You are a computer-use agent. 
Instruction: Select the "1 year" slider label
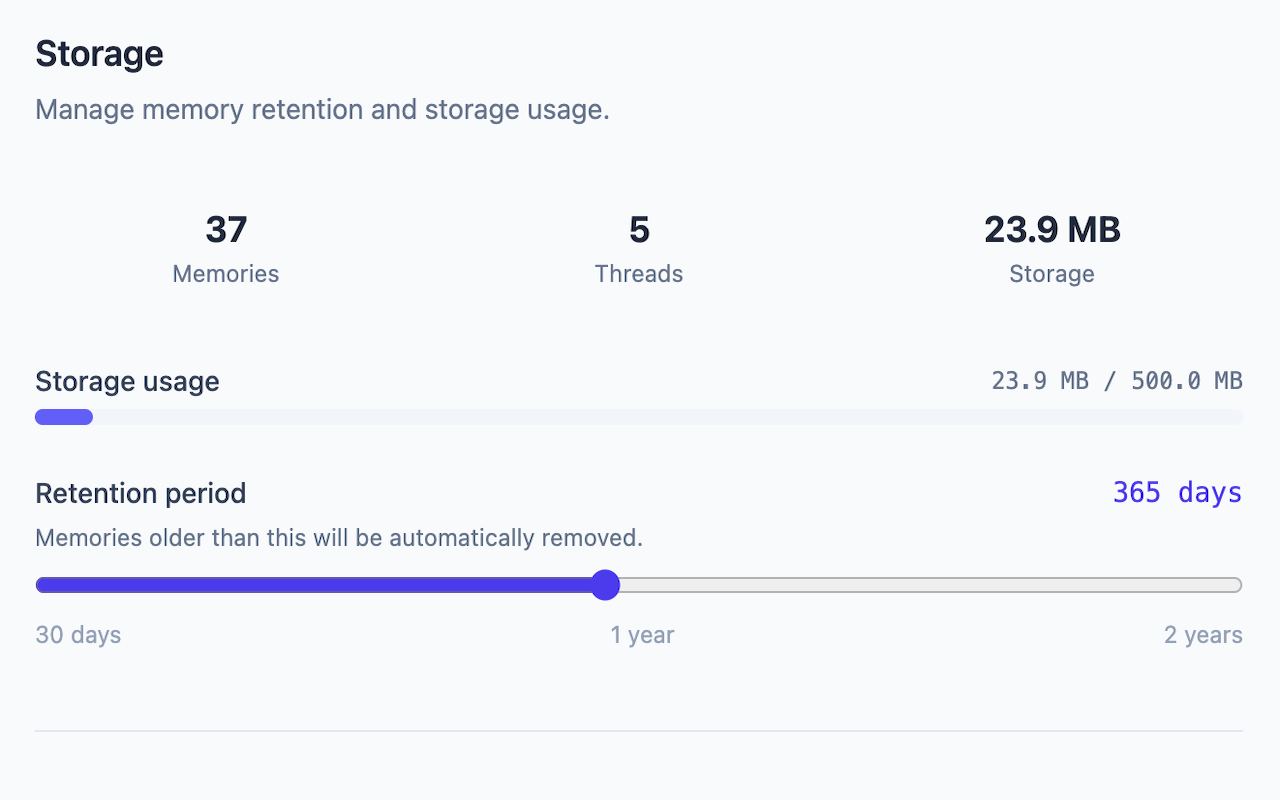pyautogui.click(x=642, y=635)
